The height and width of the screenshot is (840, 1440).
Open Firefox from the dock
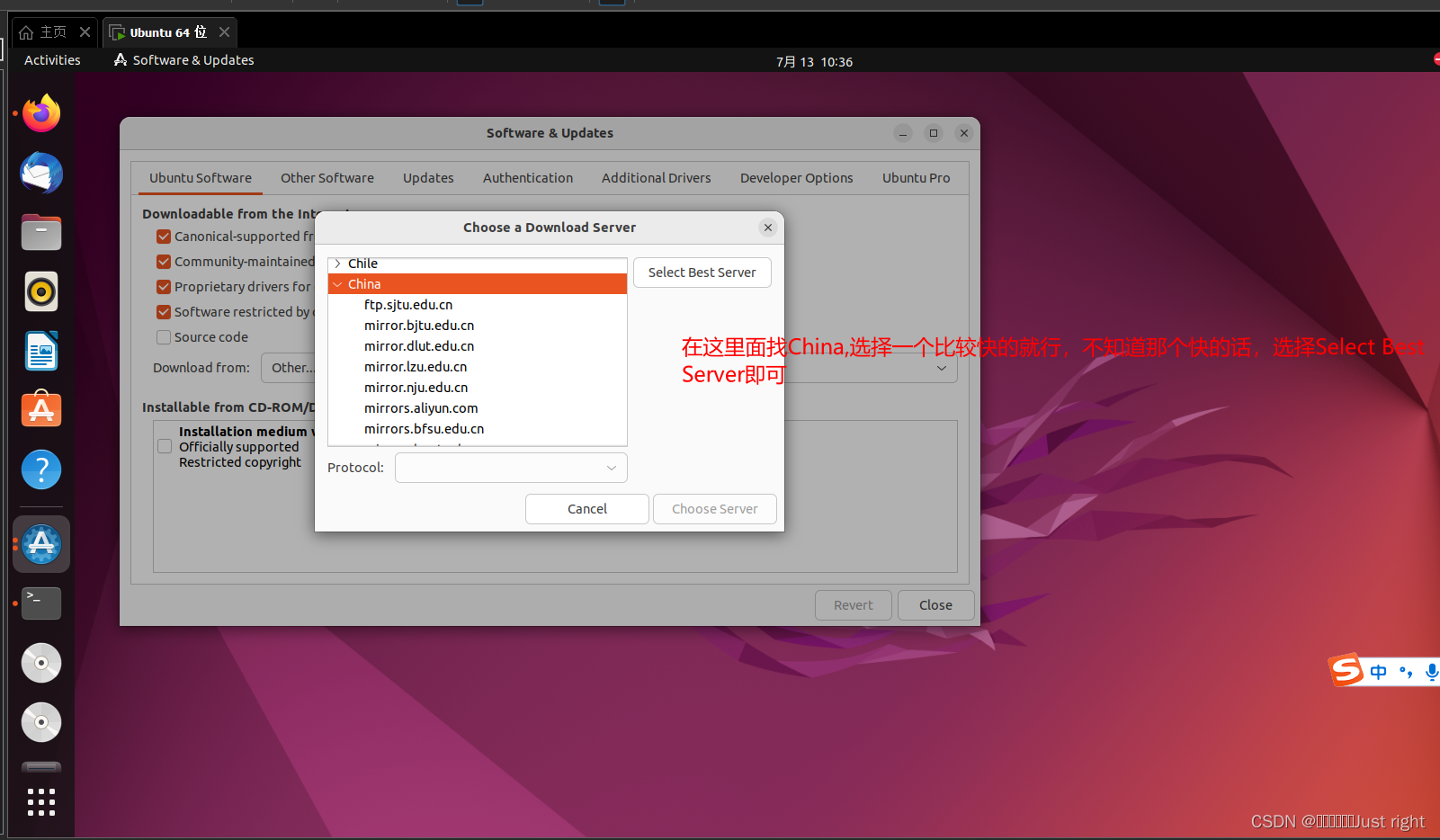pos(40,113)
